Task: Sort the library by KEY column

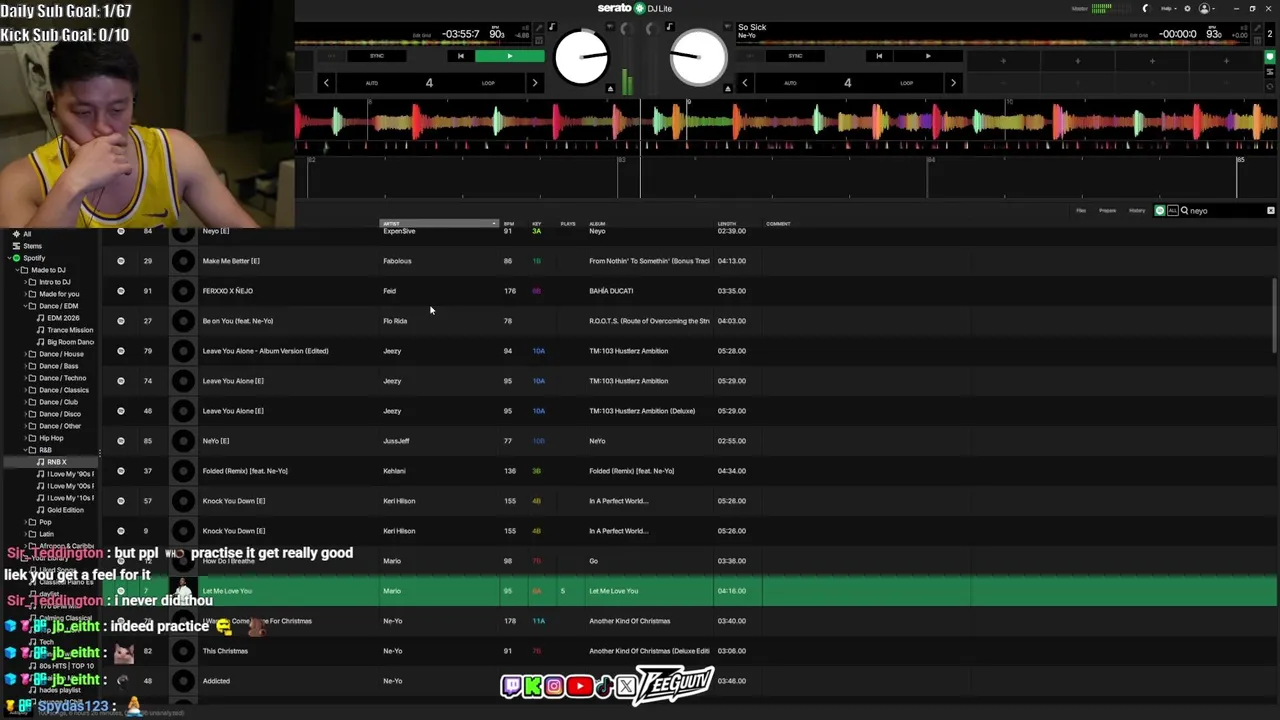Action: (x=537, y=223)
